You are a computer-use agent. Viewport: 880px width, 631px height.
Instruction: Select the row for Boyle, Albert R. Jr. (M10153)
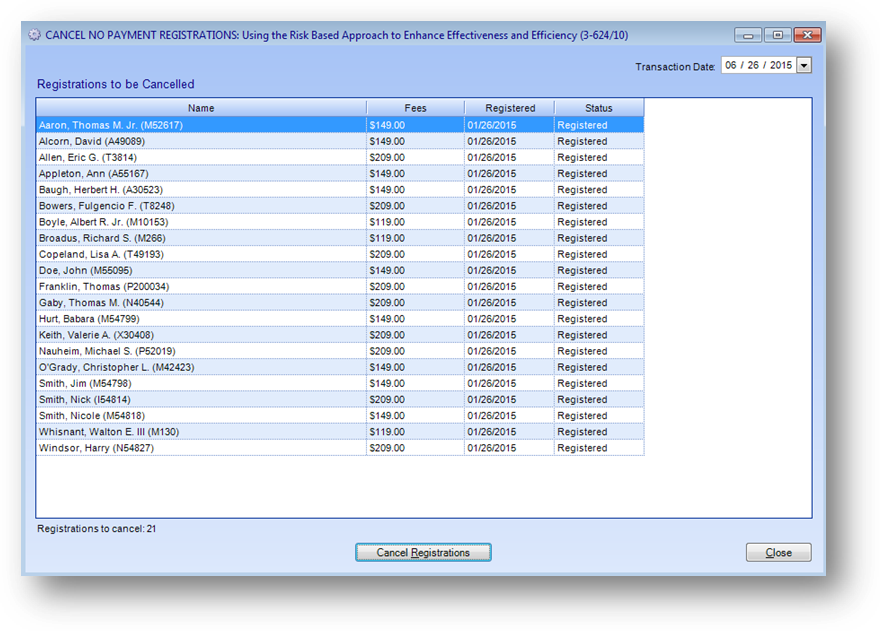click(x=340, y=222)
